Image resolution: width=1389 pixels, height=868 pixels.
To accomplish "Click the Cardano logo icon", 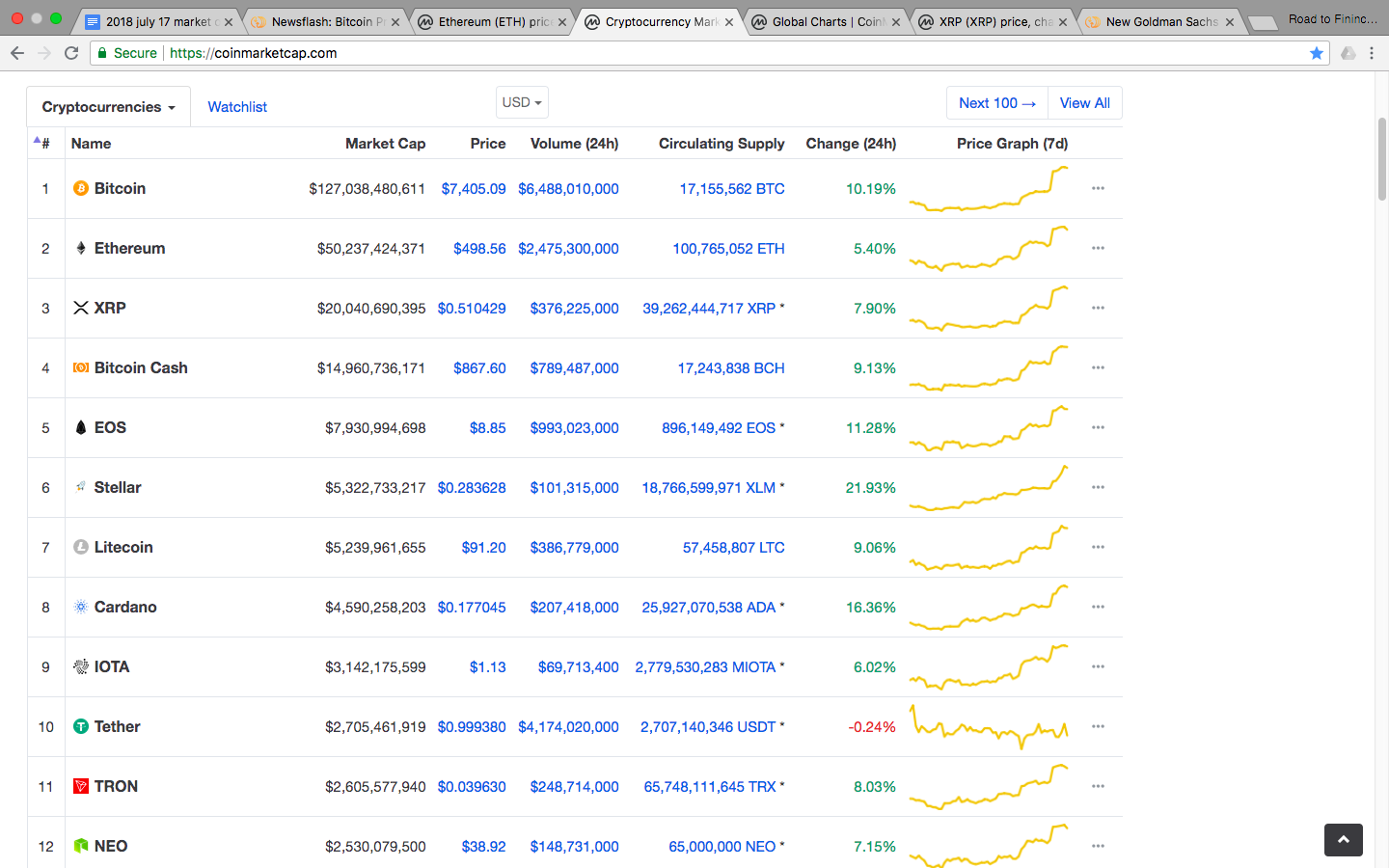I will point(81,607).
